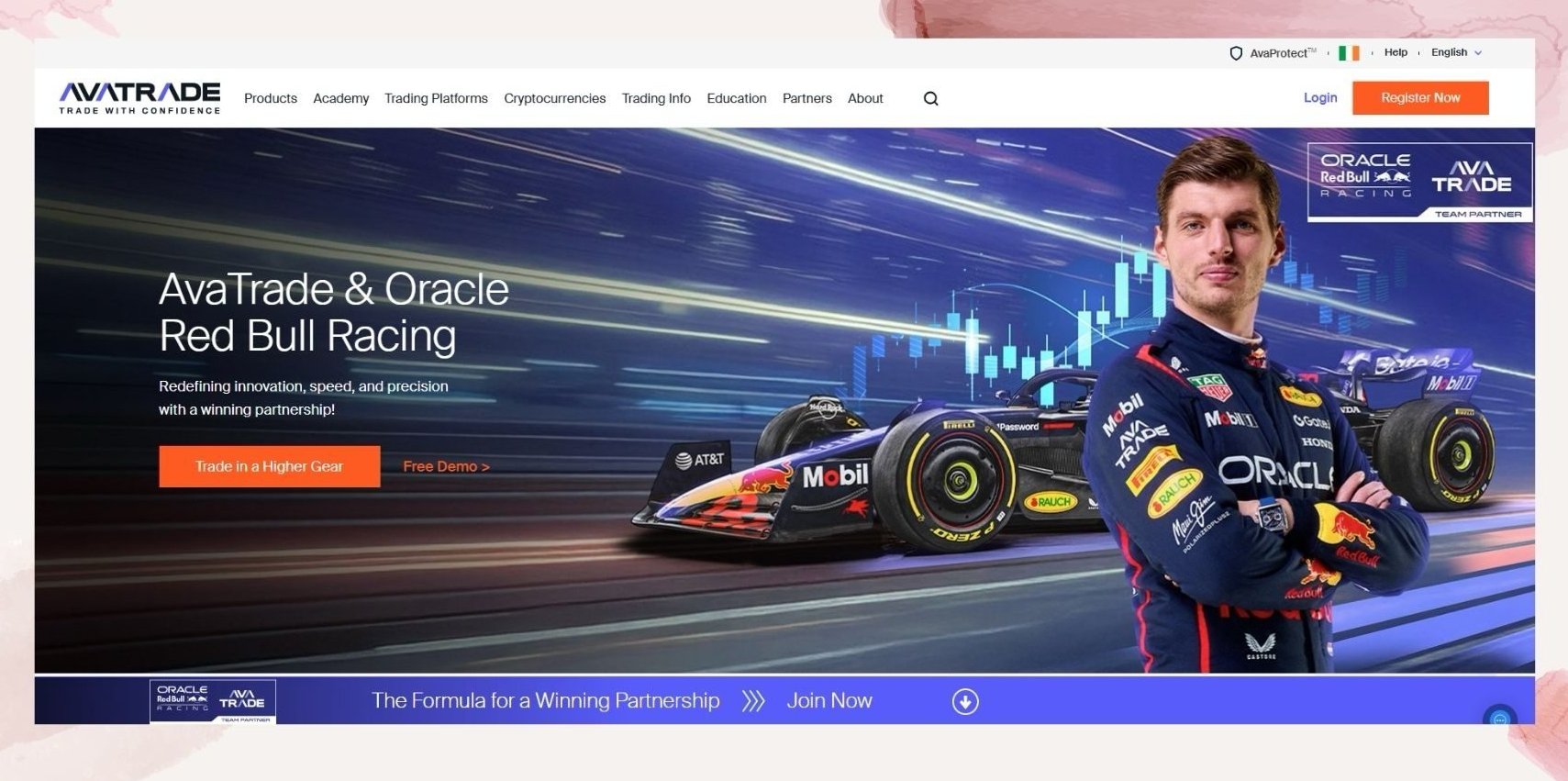
Task: Open the Partners menu
Action: (x=807, y=98)
